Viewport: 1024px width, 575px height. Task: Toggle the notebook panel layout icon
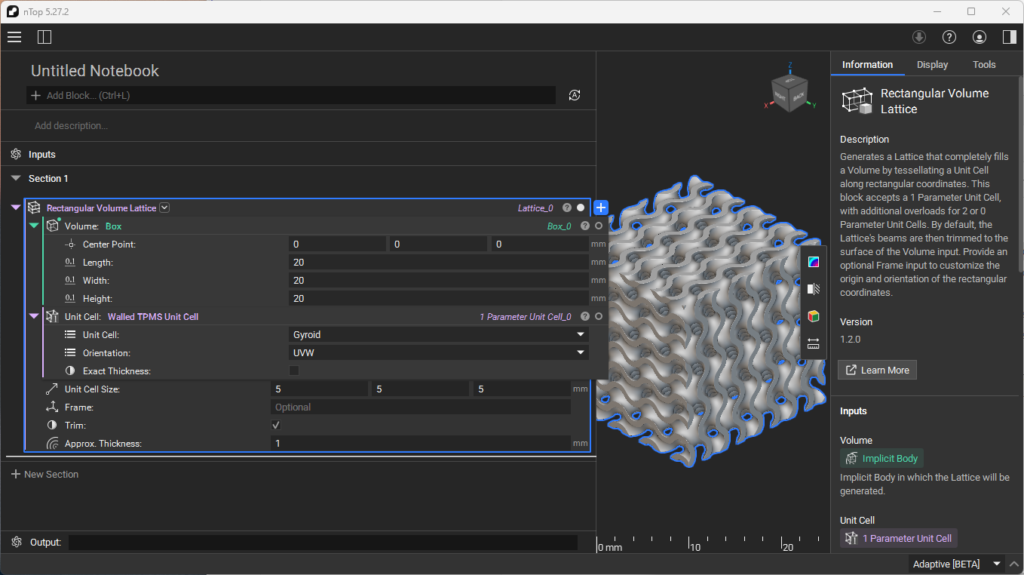click(44, 37)
